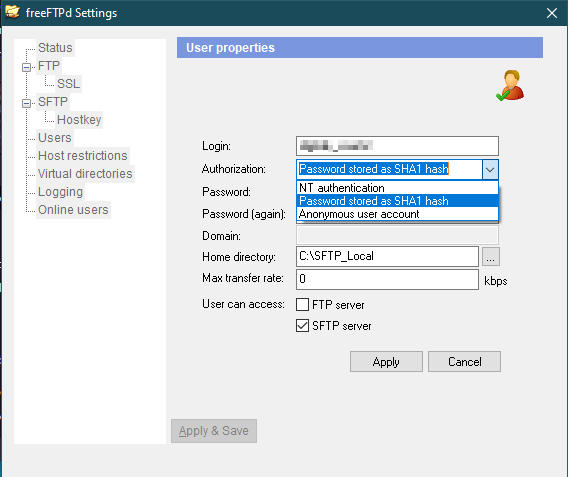The image size is (568, 477).
Task: Choose Password stored as SHA1 hash option
Action: 397,201
